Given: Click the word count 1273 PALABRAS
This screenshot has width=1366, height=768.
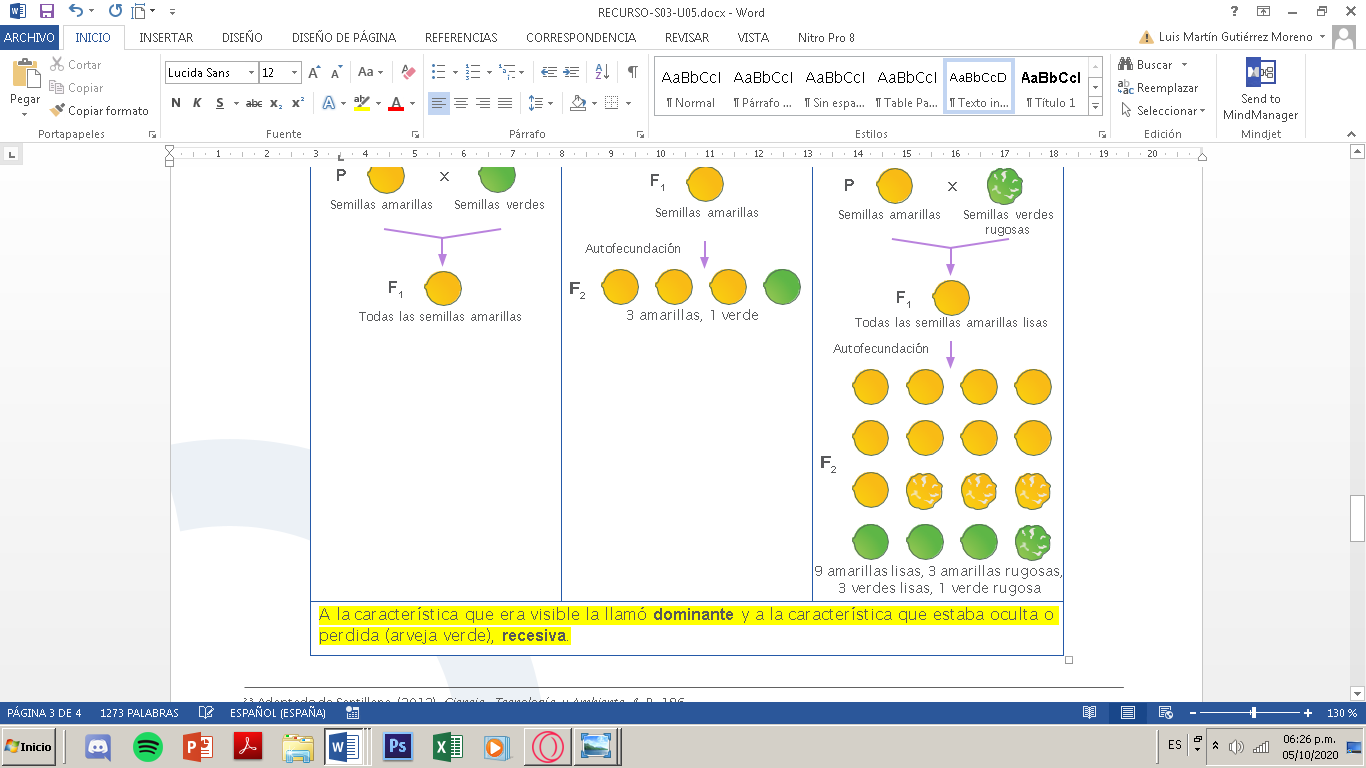Looking at the screenshot, I should (x=139, y=713).
